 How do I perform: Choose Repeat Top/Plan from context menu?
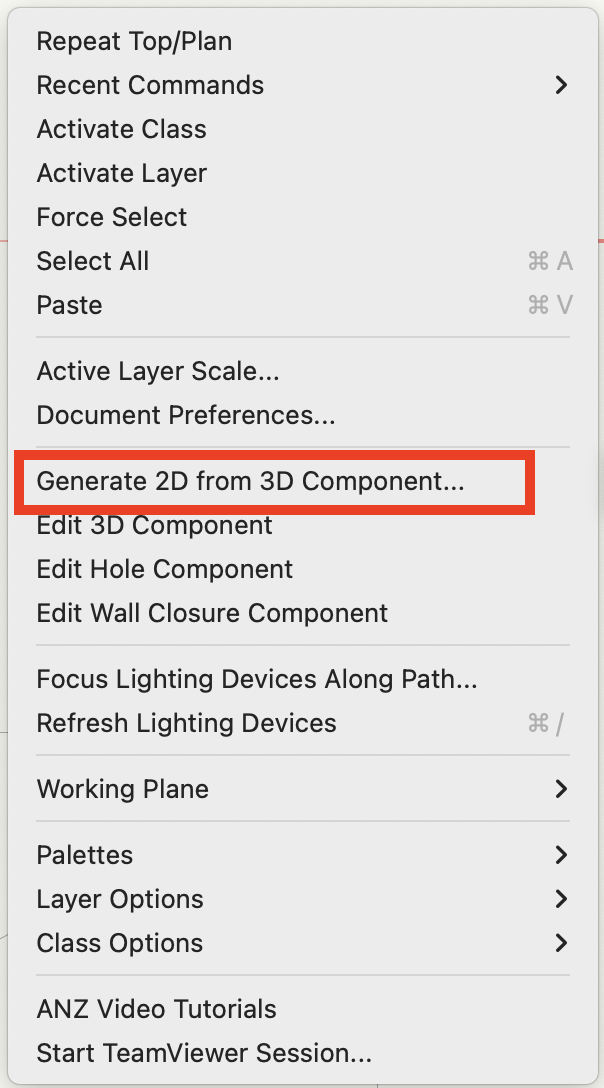tap(134, 41)
